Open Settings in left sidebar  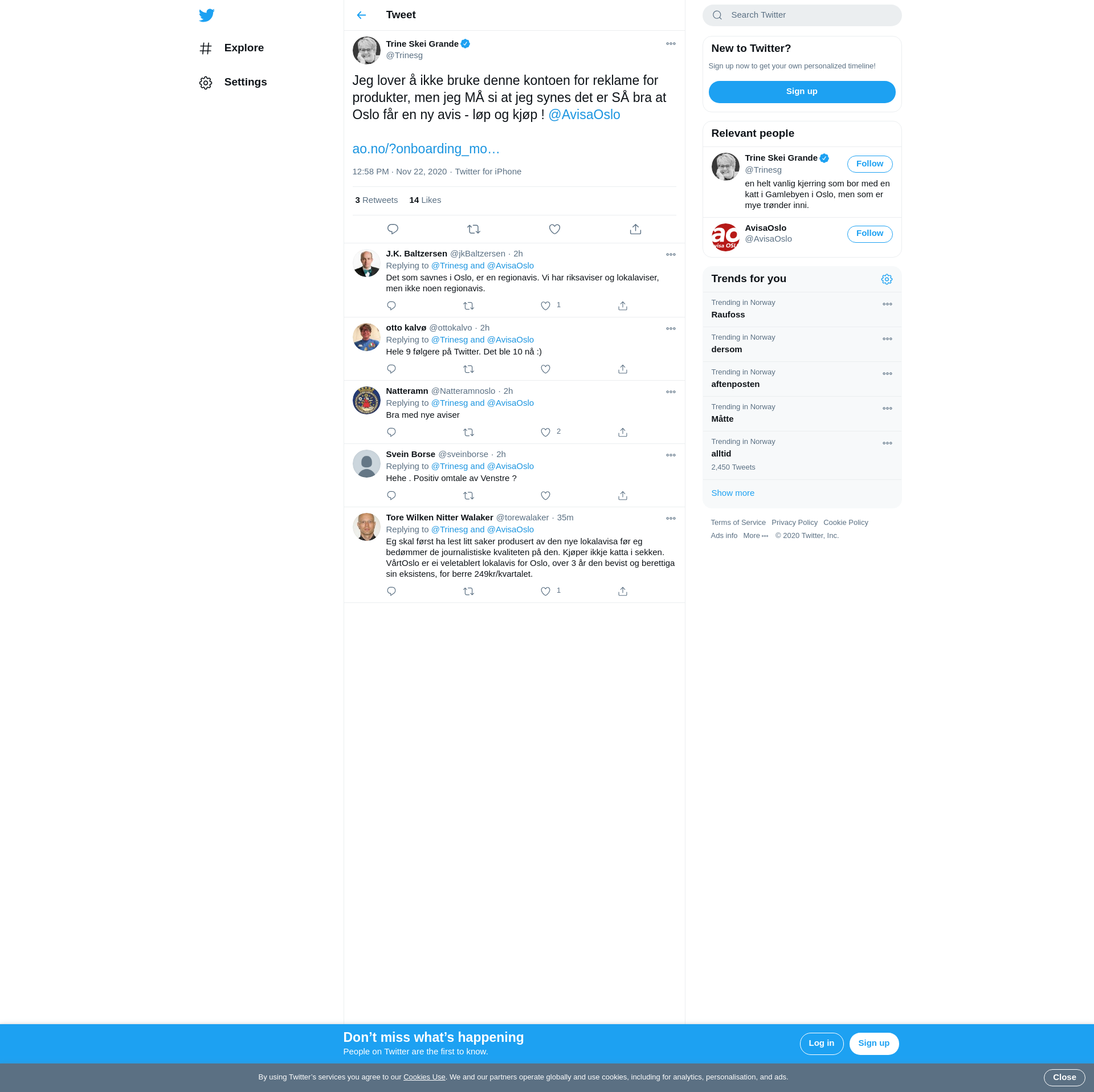(x=245, y=82)
